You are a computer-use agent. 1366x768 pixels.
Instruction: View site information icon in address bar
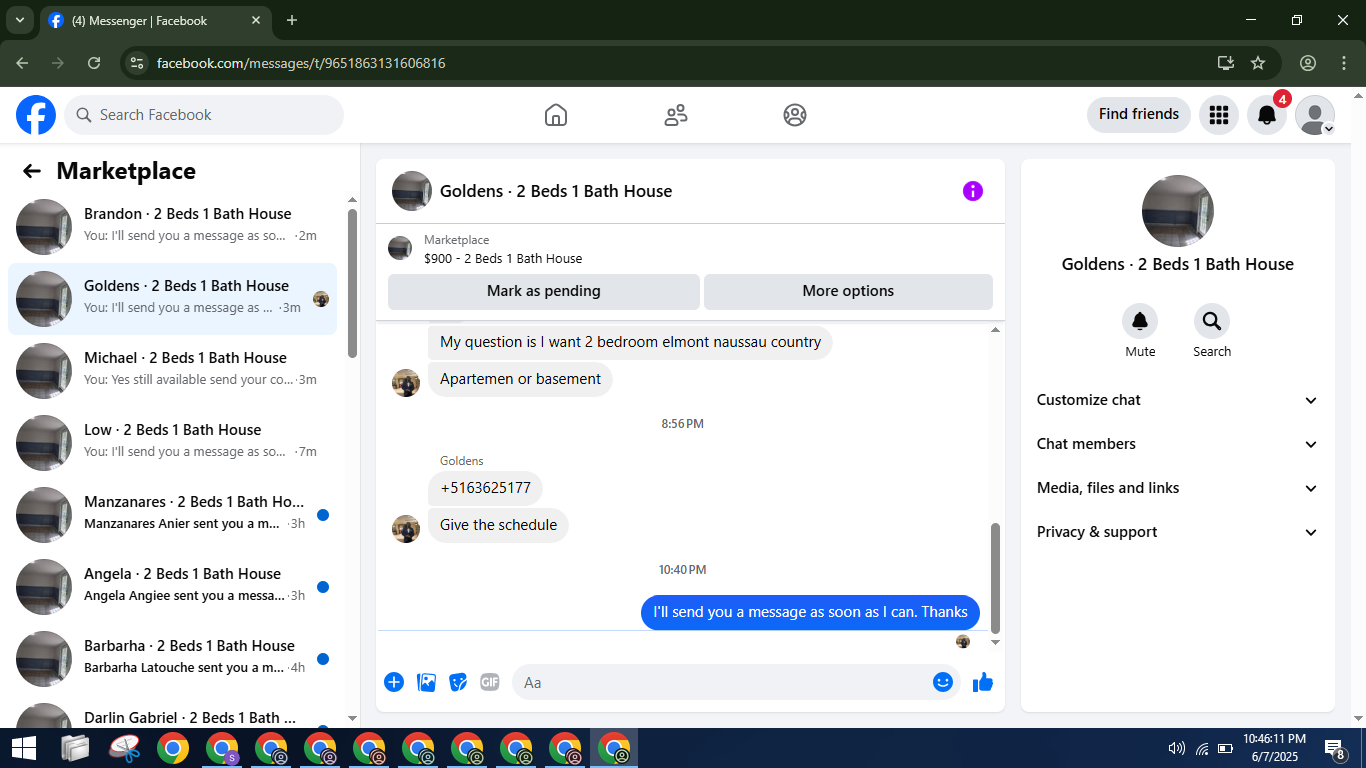point(138,63)
